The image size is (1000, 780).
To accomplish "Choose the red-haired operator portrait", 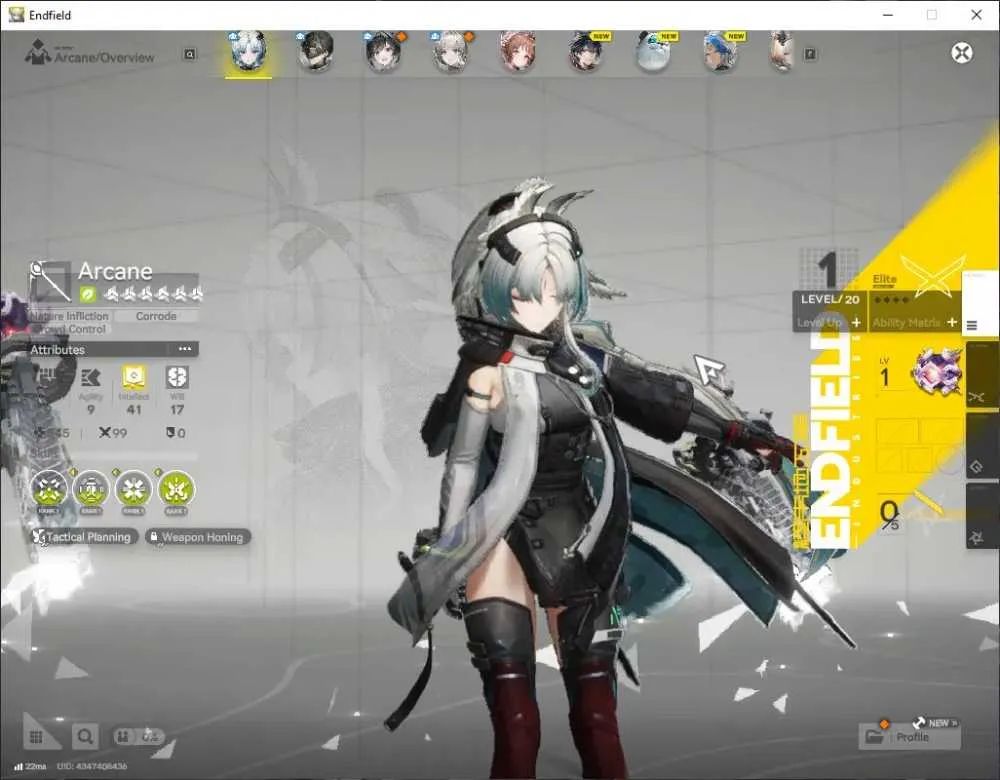I will click(518, 52).
